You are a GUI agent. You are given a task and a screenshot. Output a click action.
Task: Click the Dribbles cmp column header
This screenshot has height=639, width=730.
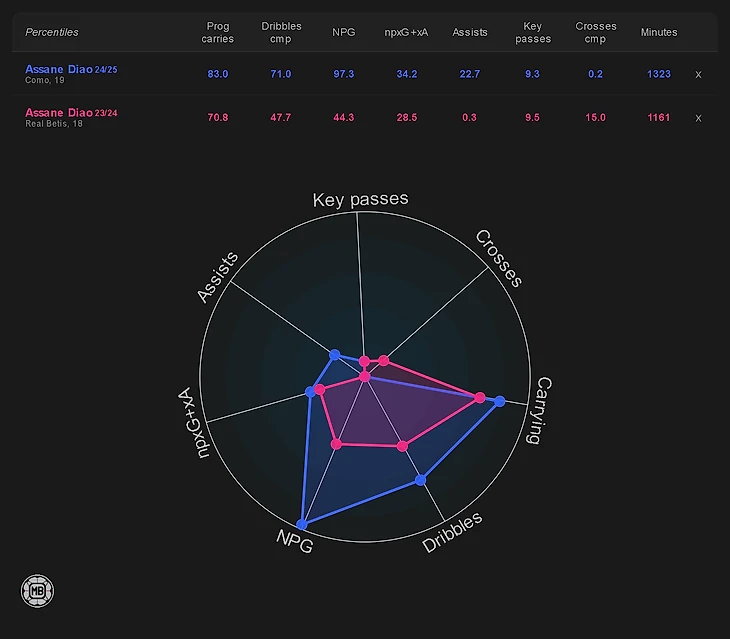281,33
